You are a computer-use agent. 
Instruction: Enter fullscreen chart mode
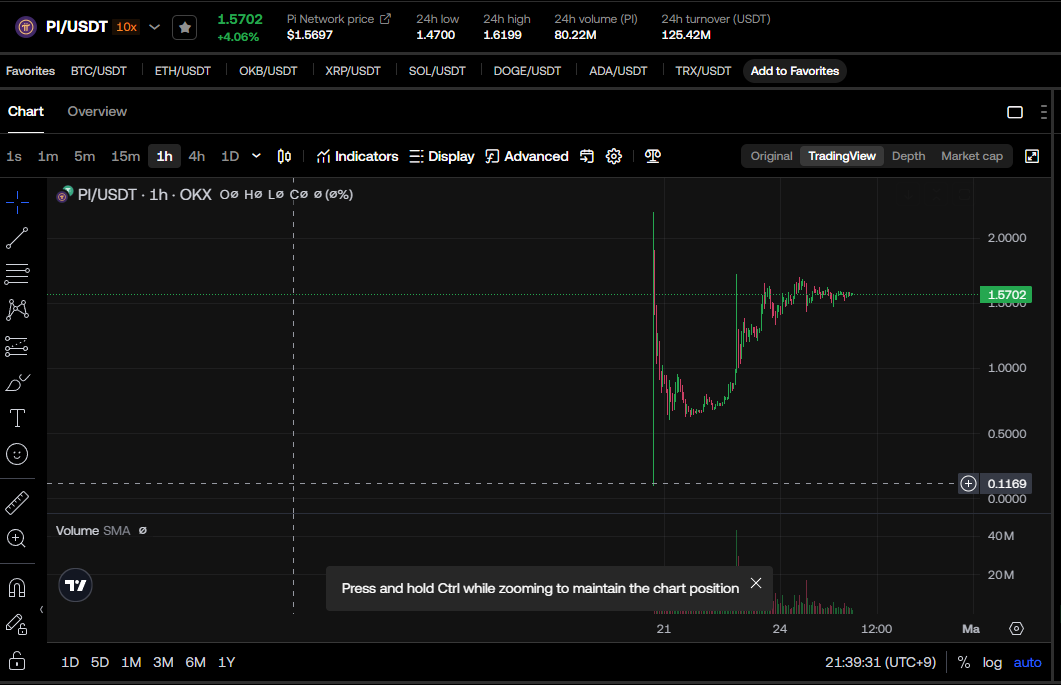coord(1032,156)
